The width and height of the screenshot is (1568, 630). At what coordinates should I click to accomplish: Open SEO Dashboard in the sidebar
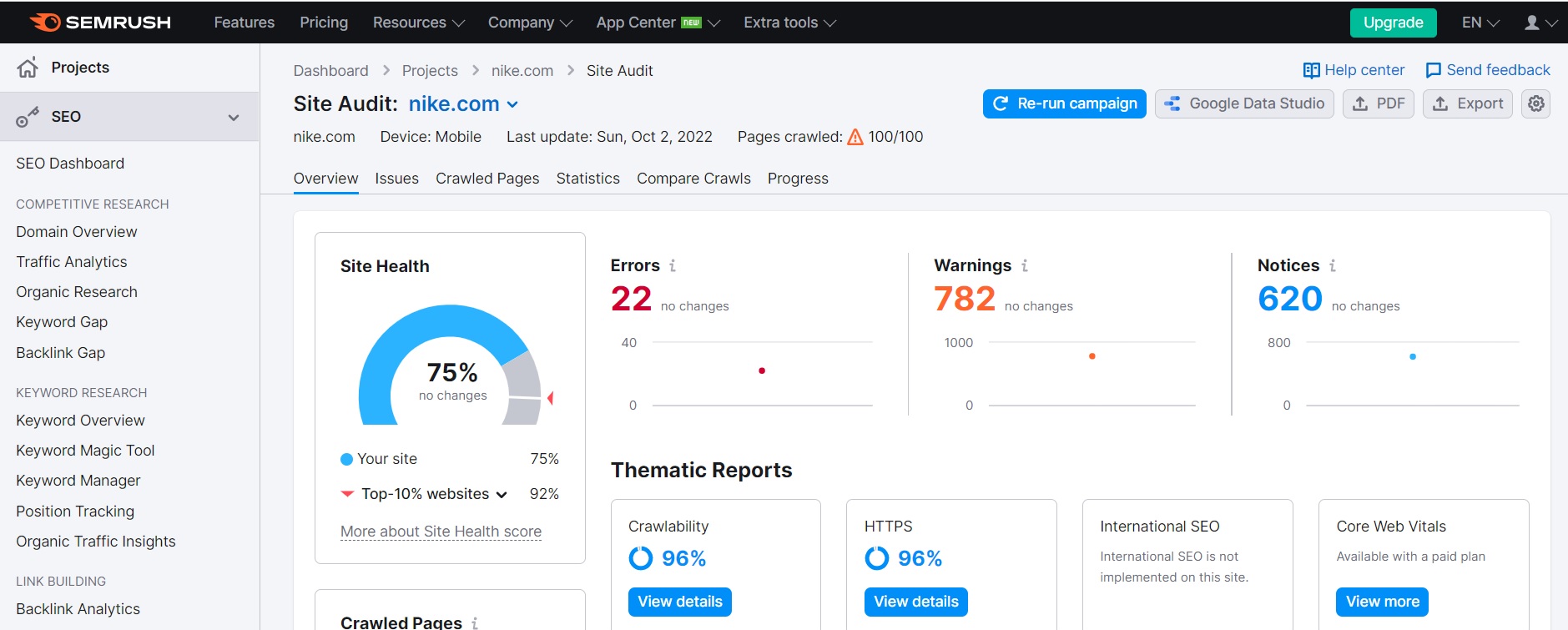70,164
